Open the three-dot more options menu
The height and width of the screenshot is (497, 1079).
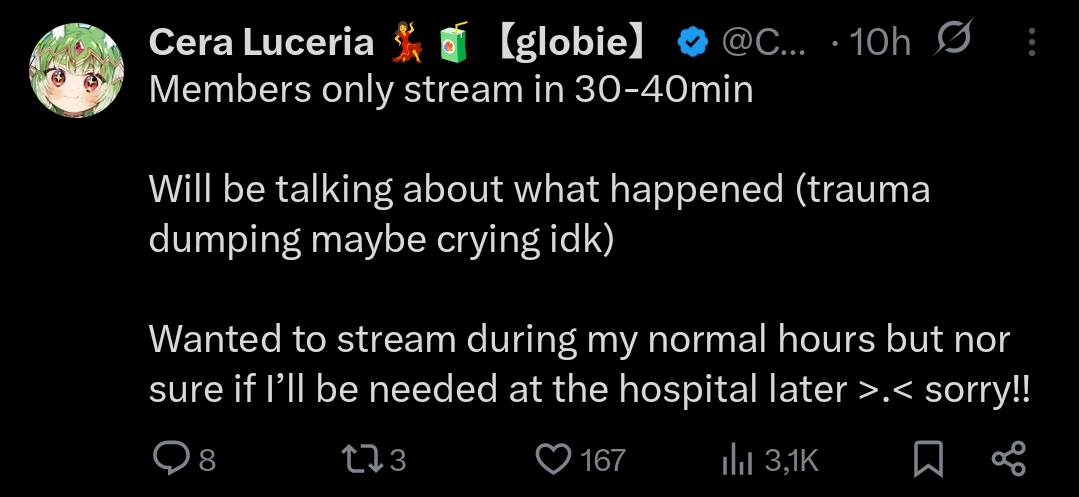pos(1032,42)
